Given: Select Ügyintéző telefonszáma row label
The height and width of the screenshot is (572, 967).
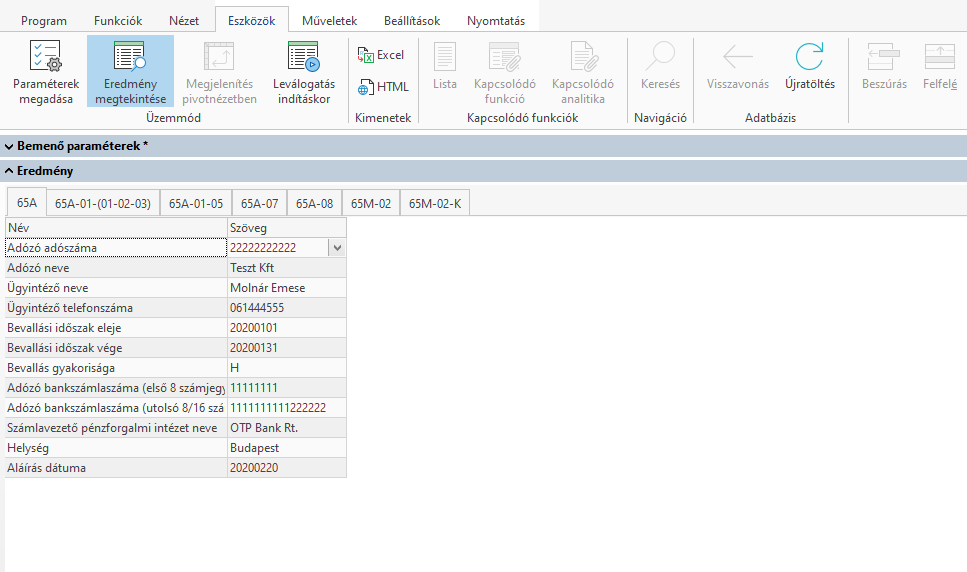Looking at the screenshot, I should [116, 308].
